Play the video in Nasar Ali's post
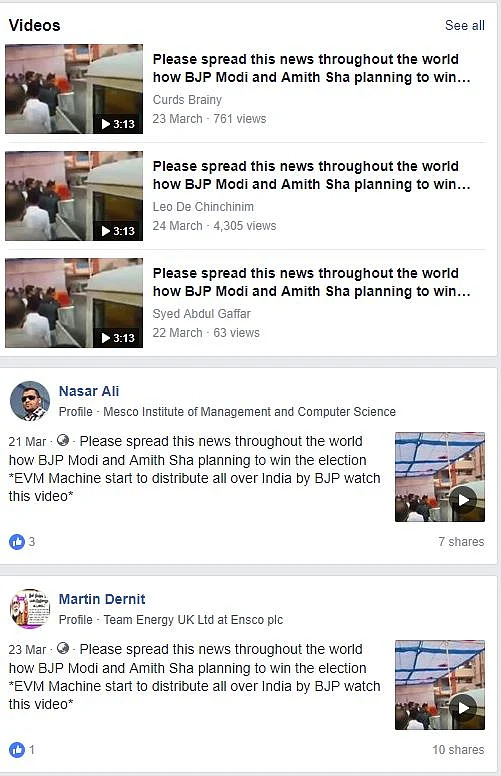Screen dimensions: 501x776 pos(440,477)
